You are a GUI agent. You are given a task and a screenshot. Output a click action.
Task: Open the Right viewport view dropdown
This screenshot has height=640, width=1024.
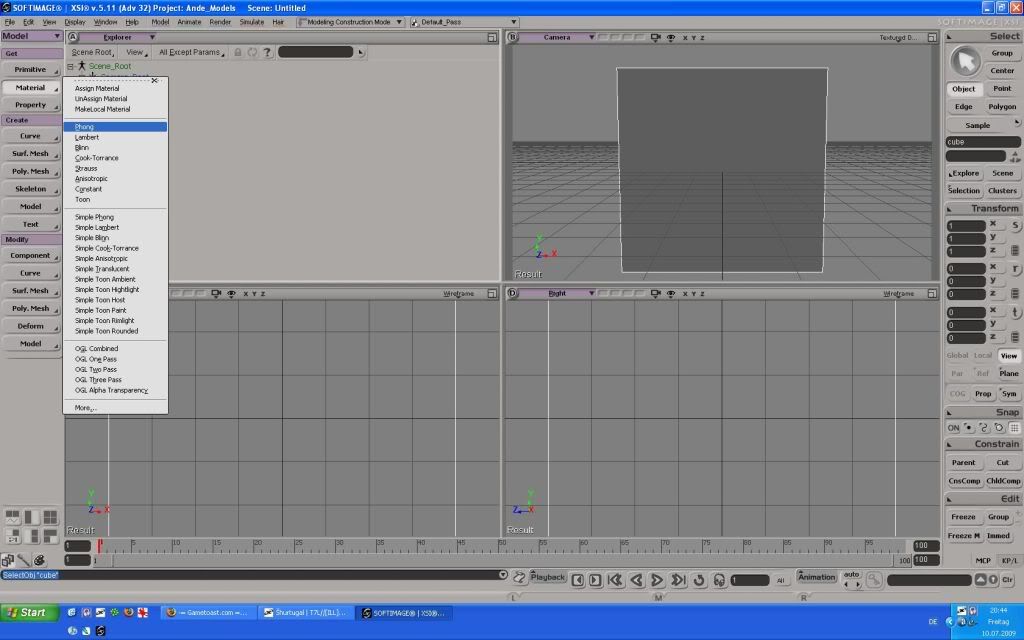tap(558, 293)
